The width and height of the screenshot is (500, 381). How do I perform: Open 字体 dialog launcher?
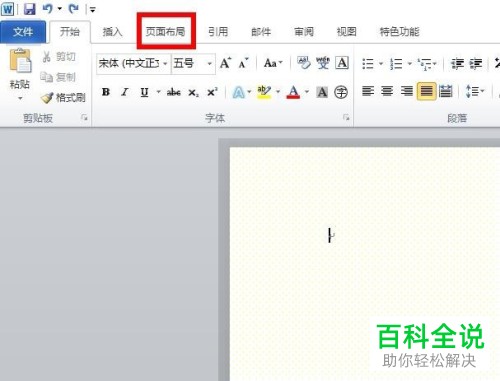[346, 117]
